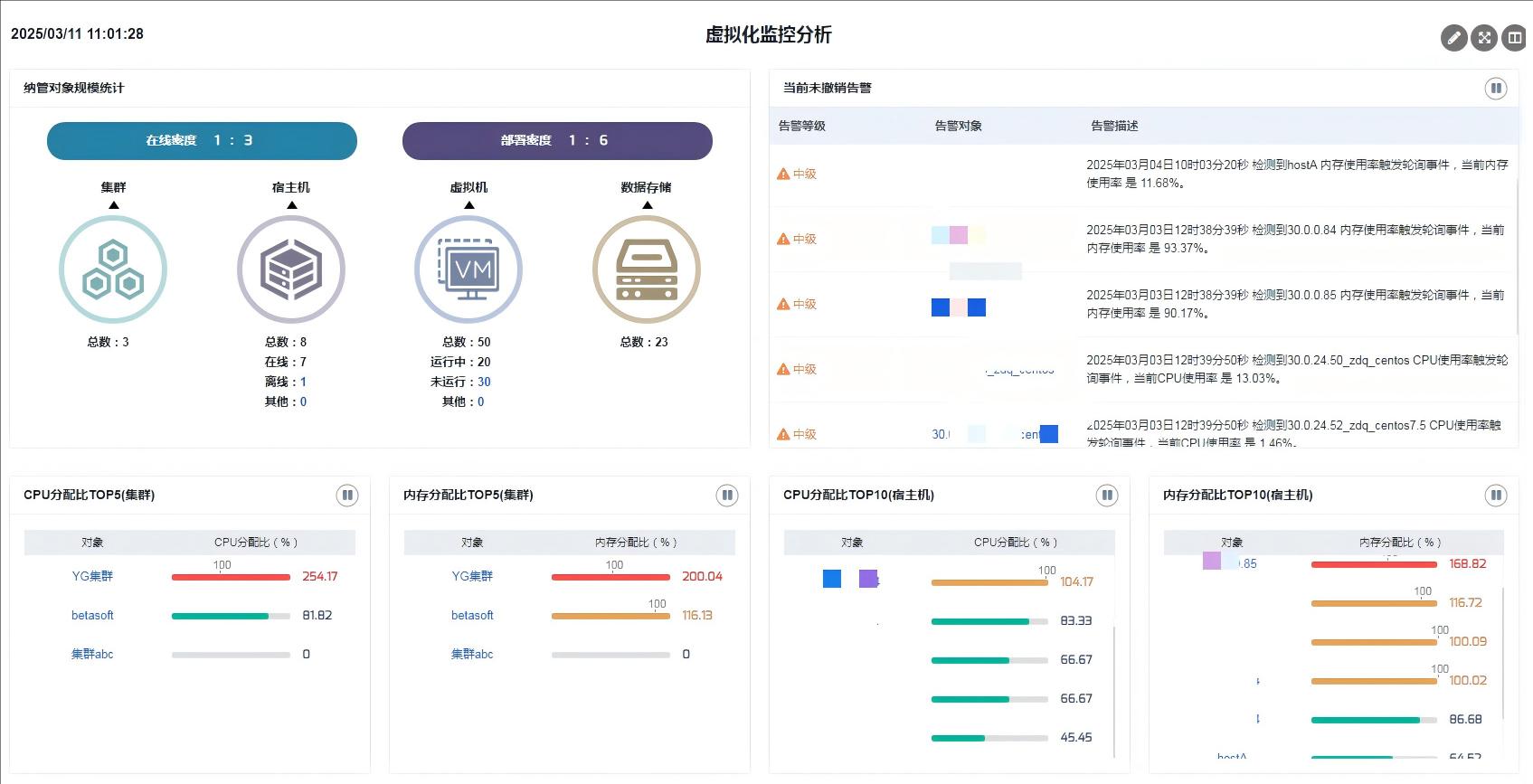The height and width of the screenshot is (784, 1533).
Task: Open YG集群 link in CPU allocation panel
Action: tap(92, 576)
